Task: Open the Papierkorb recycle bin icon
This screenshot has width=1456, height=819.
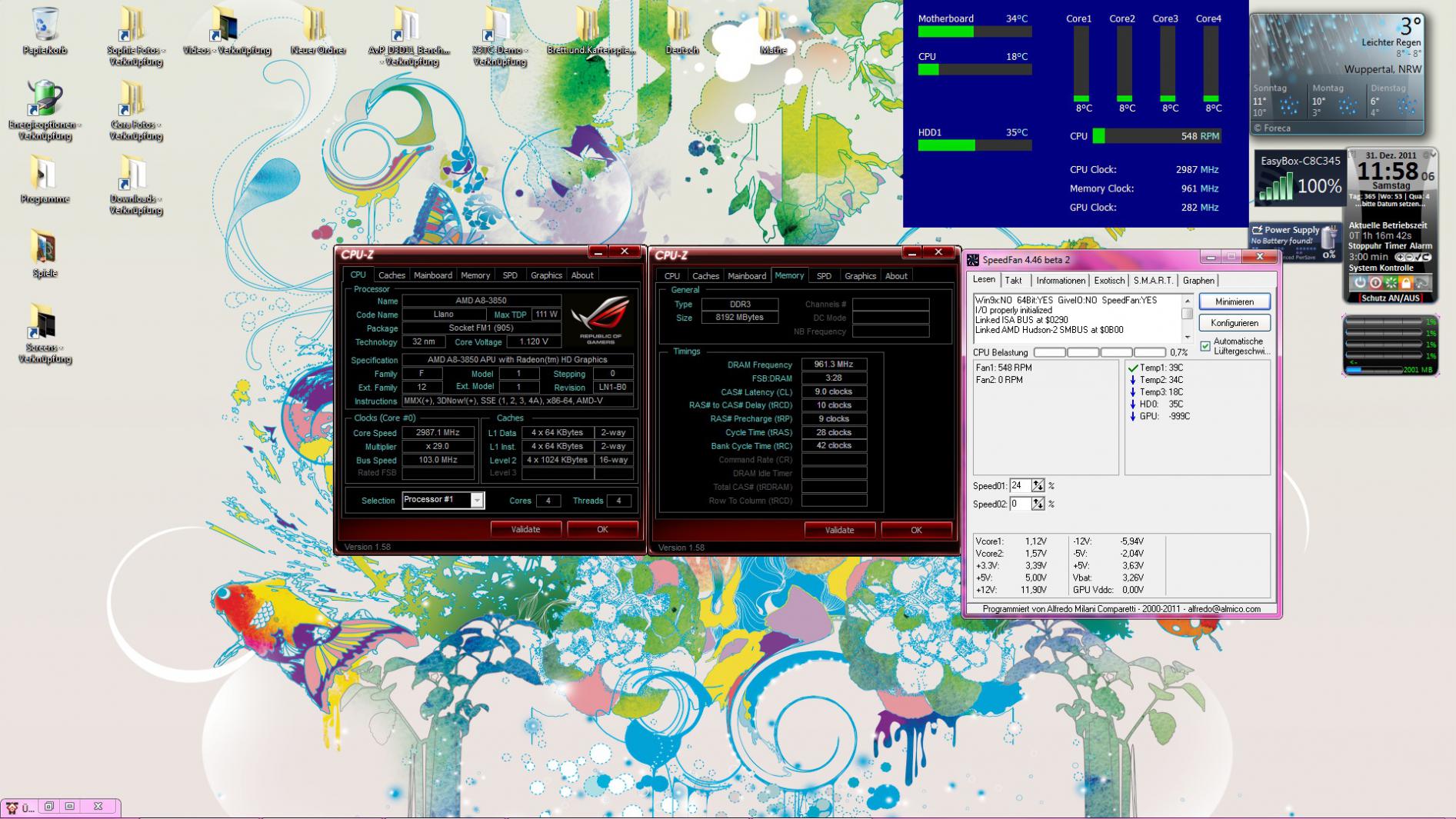Action: 45,31
